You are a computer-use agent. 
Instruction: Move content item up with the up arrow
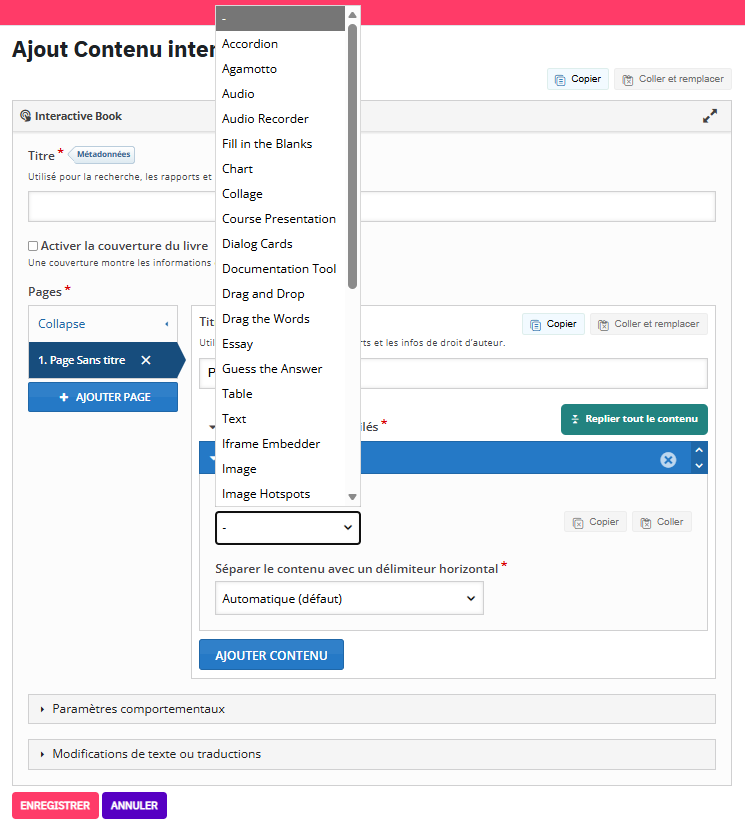[x=699, y=452]
